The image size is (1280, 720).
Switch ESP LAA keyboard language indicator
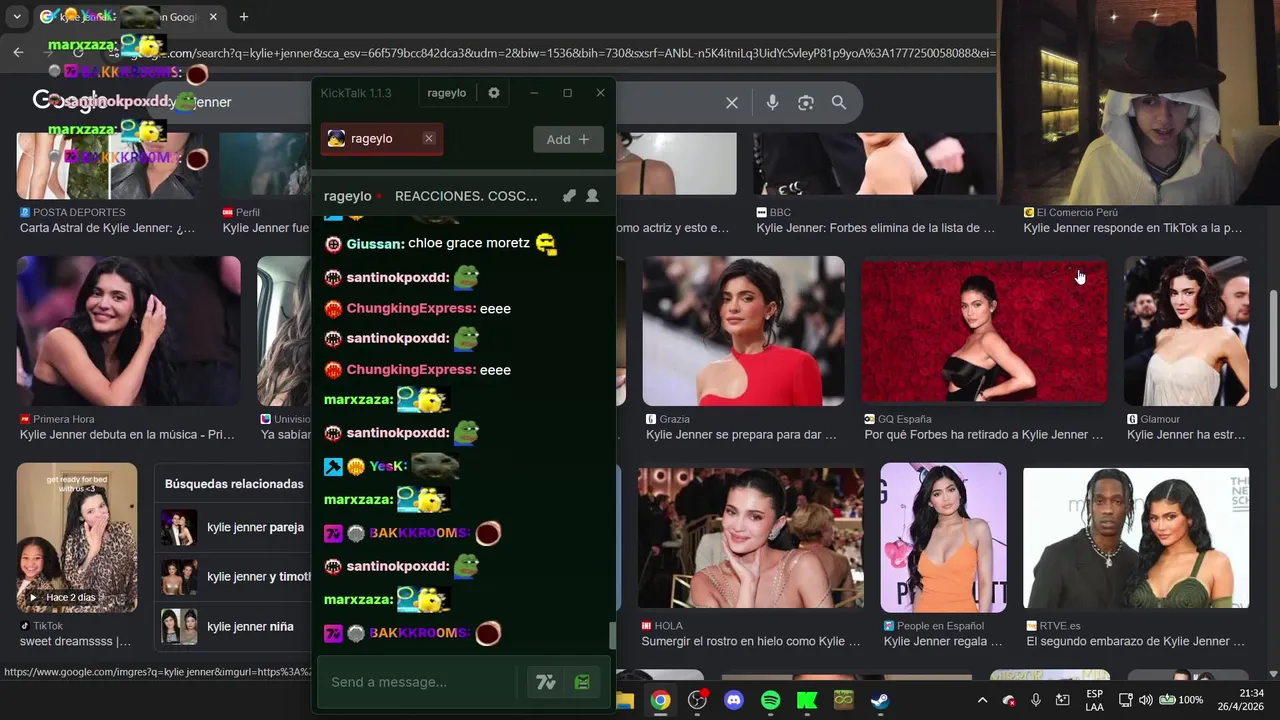[1094, 700]
